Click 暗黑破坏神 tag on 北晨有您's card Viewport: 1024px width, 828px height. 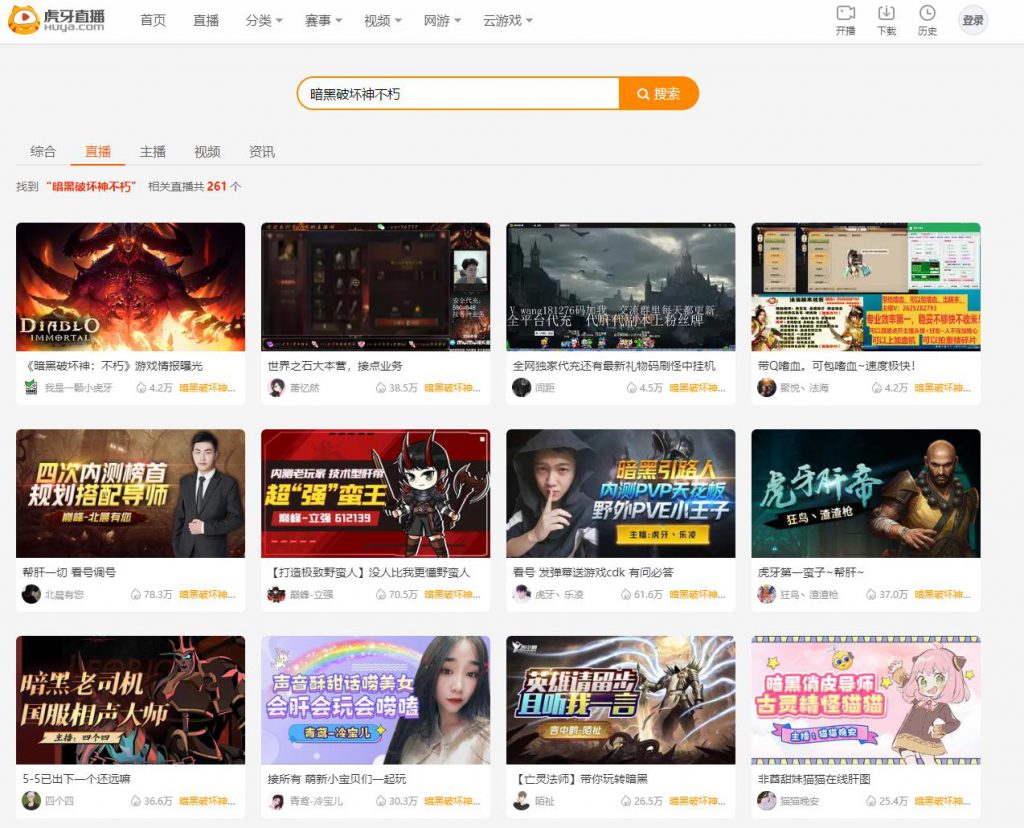point(207,594)
